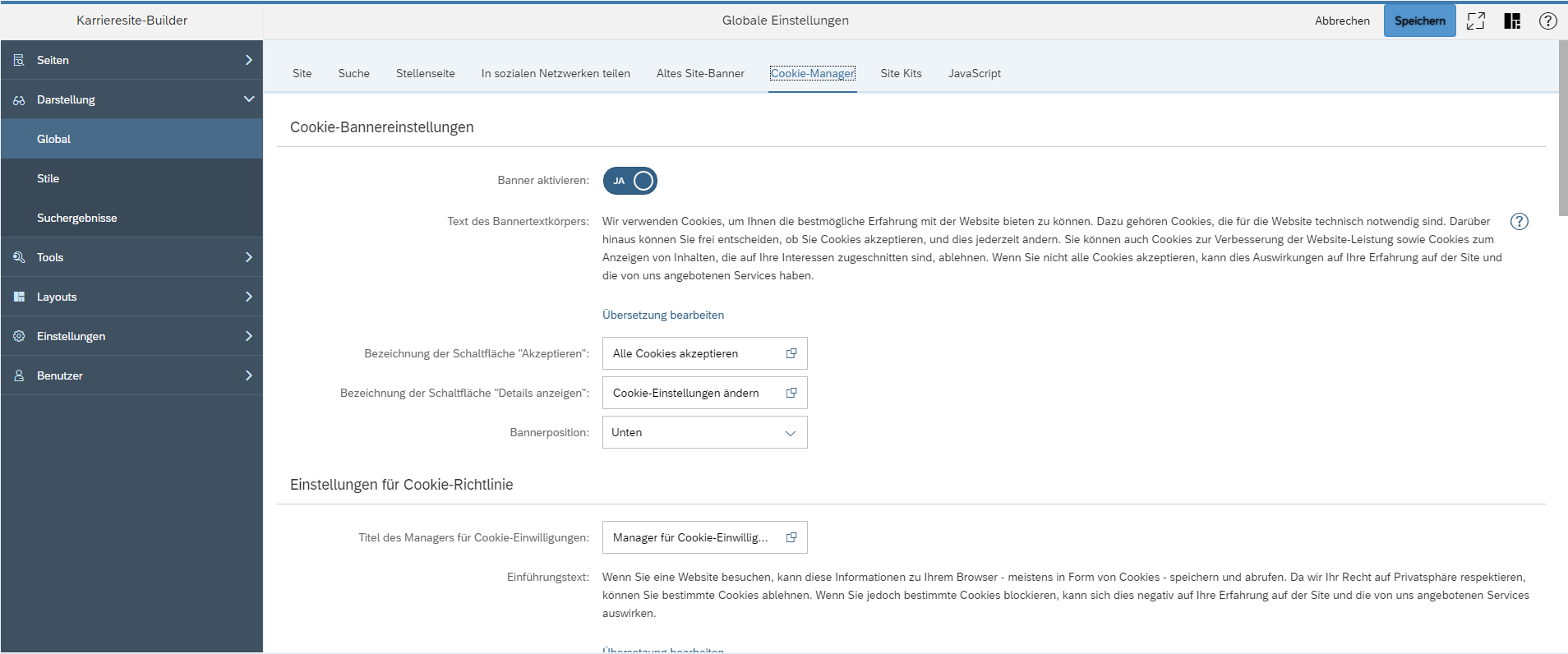Click help icon next to banner text

pos(1520,221)
